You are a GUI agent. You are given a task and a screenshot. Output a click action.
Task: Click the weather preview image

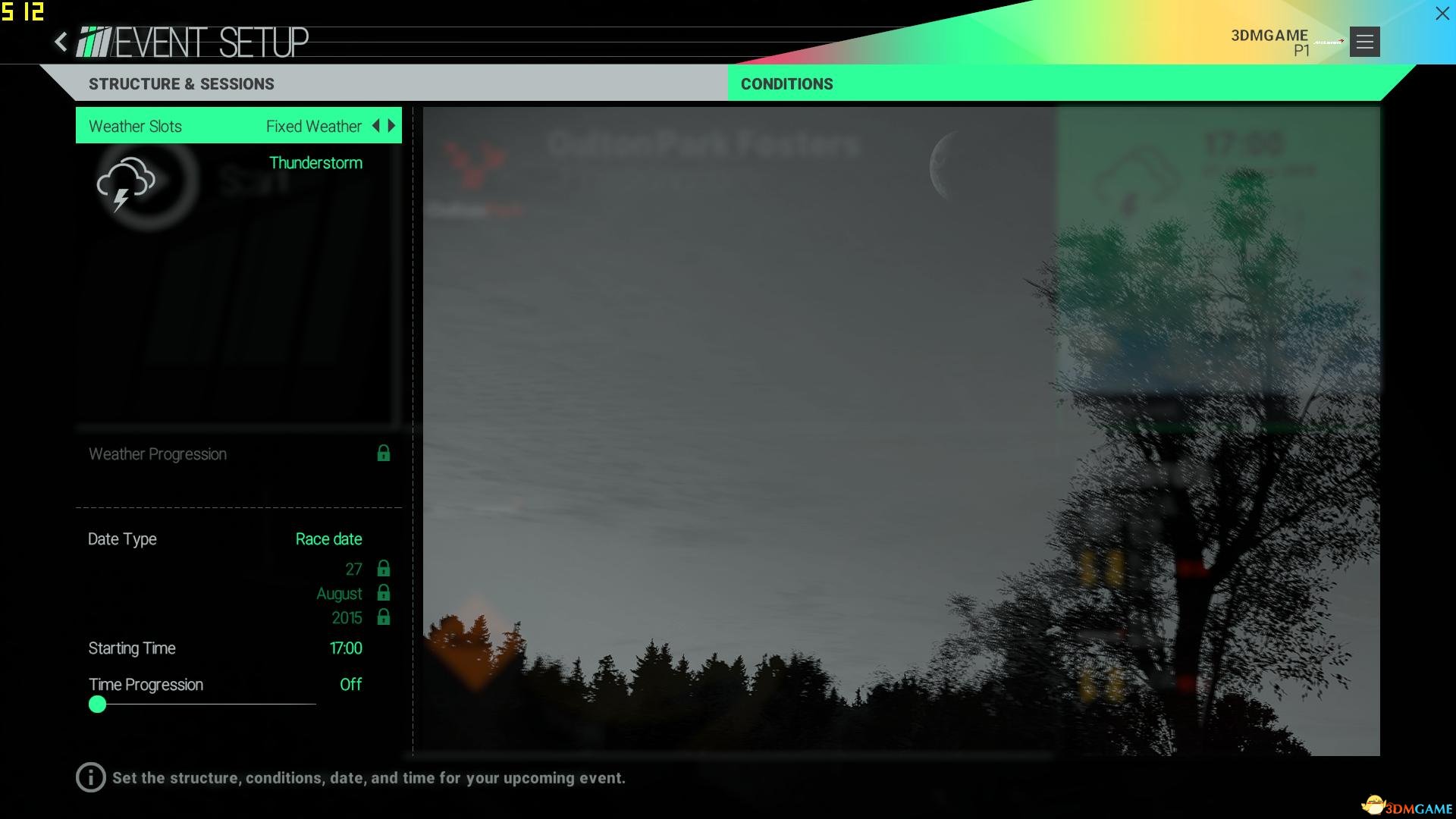pos(901,431)
